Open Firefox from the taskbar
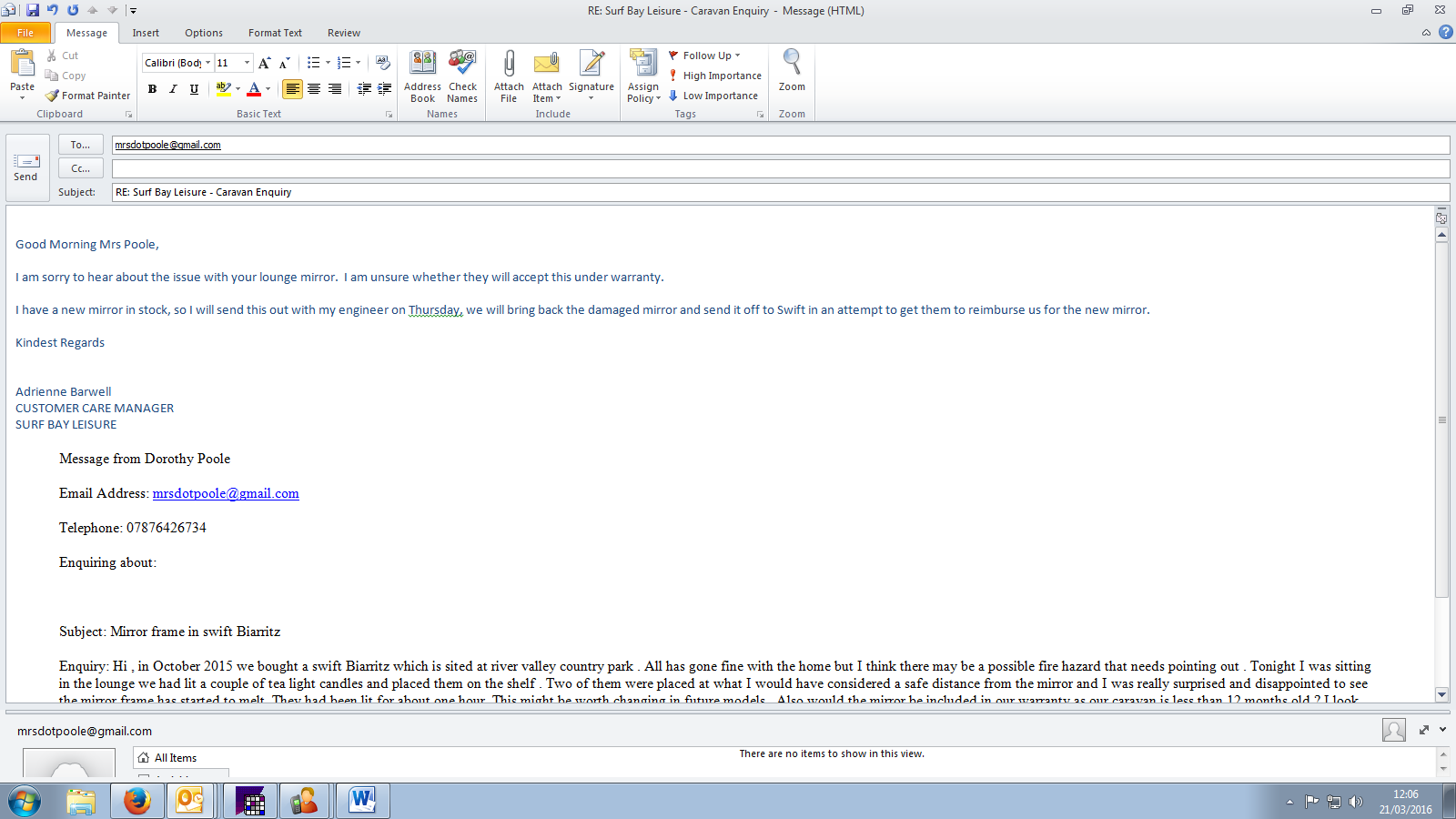The height and width of the screenshot is (819, 1456). [136, 801]
